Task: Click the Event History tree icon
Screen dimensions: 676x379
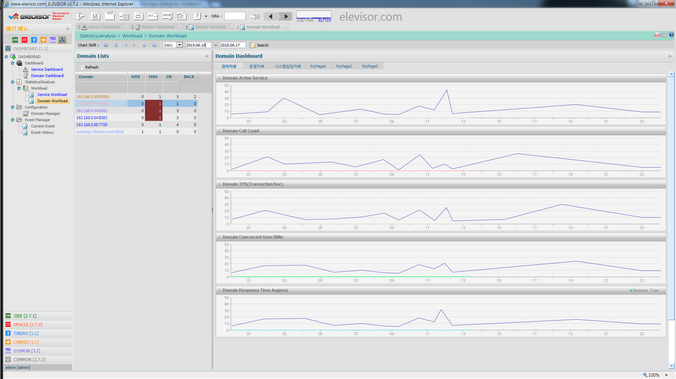Action: [25, 132]
